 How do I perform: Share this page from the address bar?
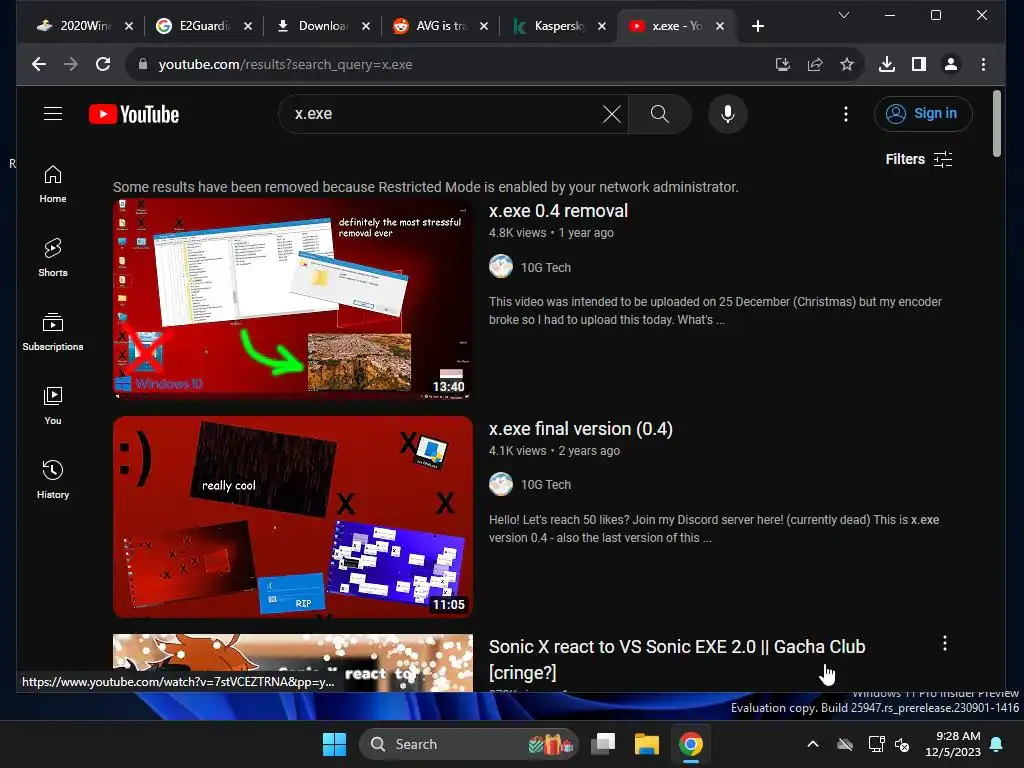[814, 64]
